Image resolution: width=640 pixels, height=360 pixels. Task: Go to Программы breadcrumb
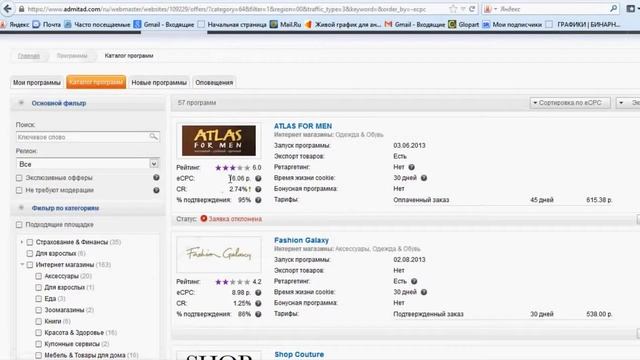pyautogui.click(x=72, y=56)
